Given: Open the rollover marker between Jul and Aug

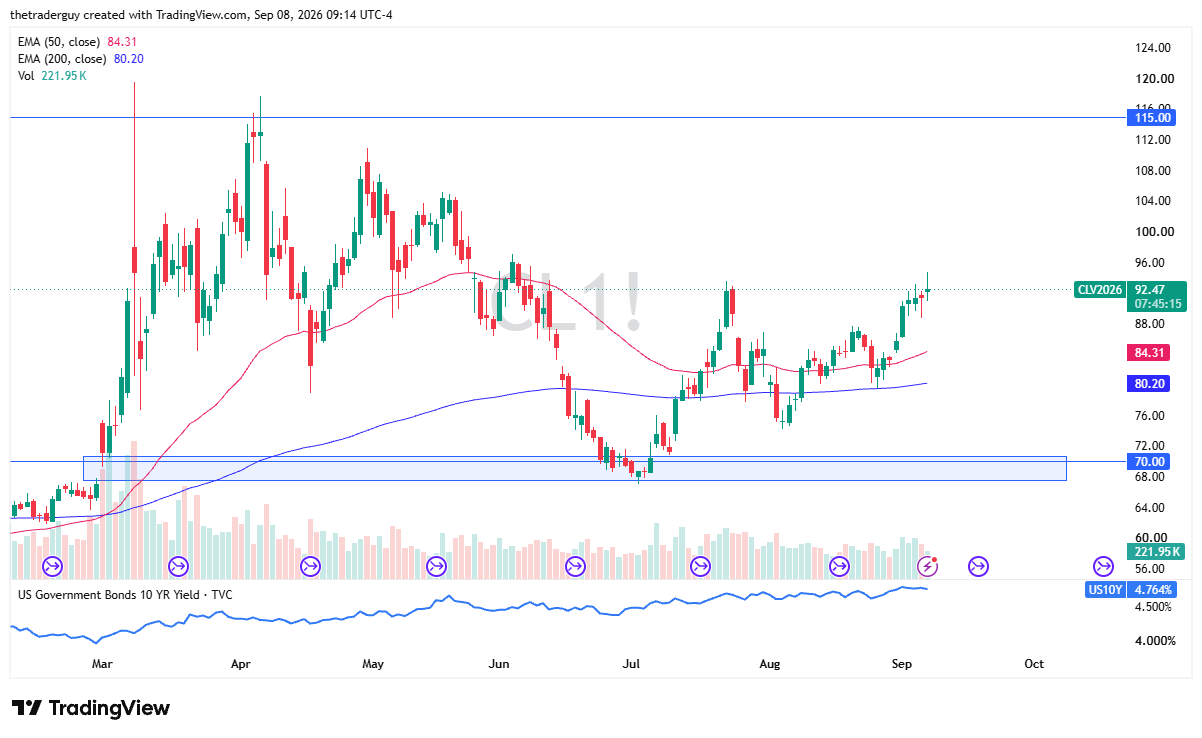Looking at the screenshot, I should click(x=701, y=567).
